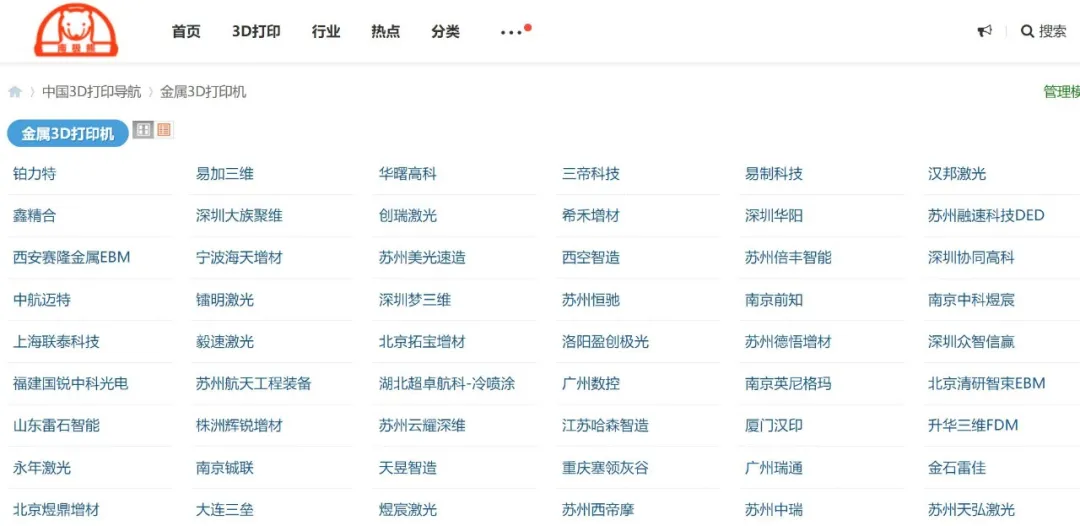Open the 铂力特 company link
The height and width of the screenshot is (526, 1080).
coord(35,174)
